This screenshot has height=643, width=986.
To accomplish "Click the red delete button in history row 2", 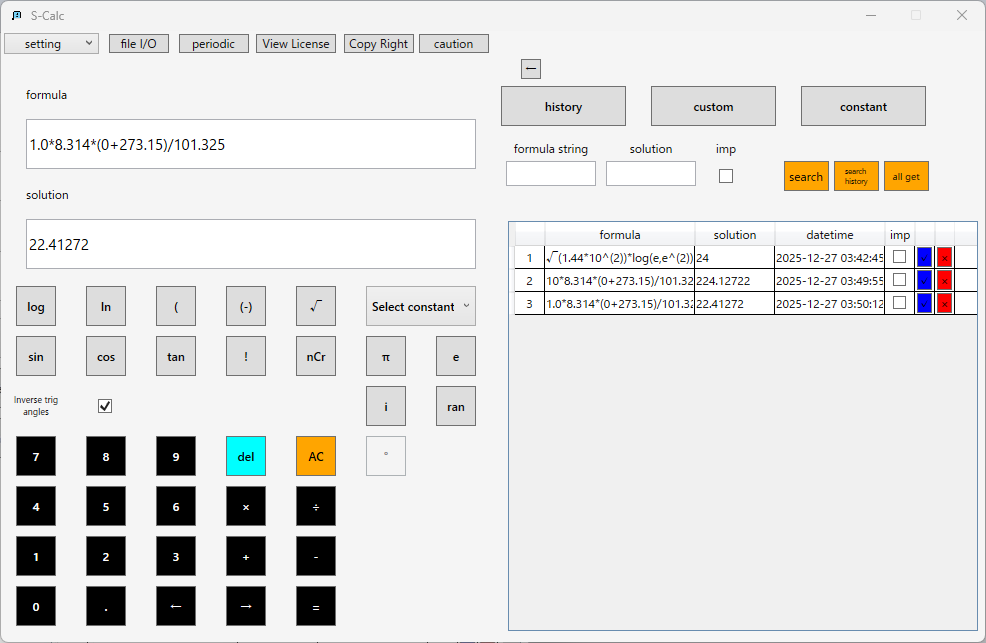I will coord(944,280).
